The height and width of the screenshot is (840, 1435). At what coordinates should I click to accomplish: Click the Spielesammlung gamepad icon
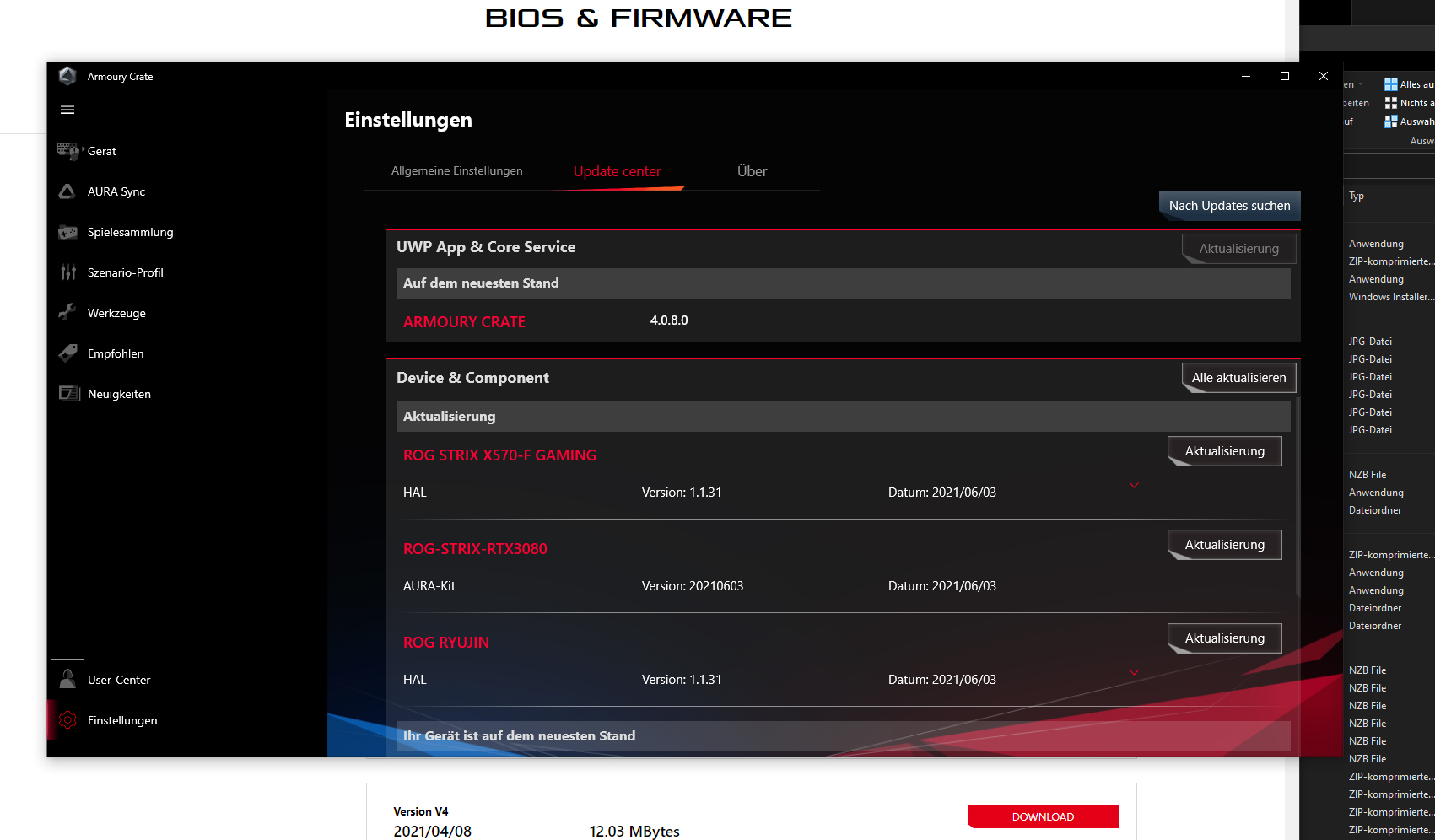[67, 232]
